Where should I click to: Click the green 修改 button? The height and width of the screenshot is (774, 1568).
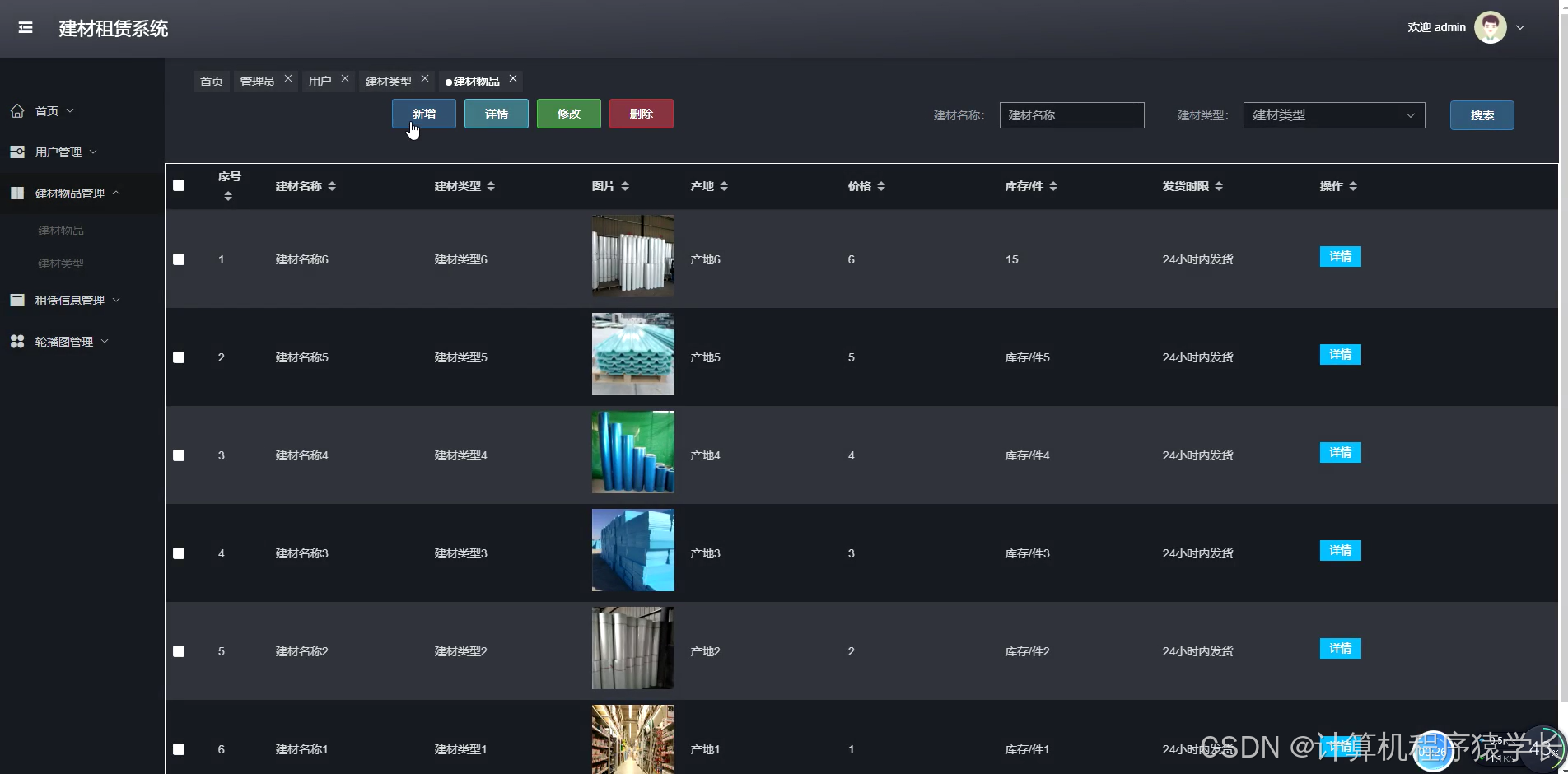coord(569,114)
